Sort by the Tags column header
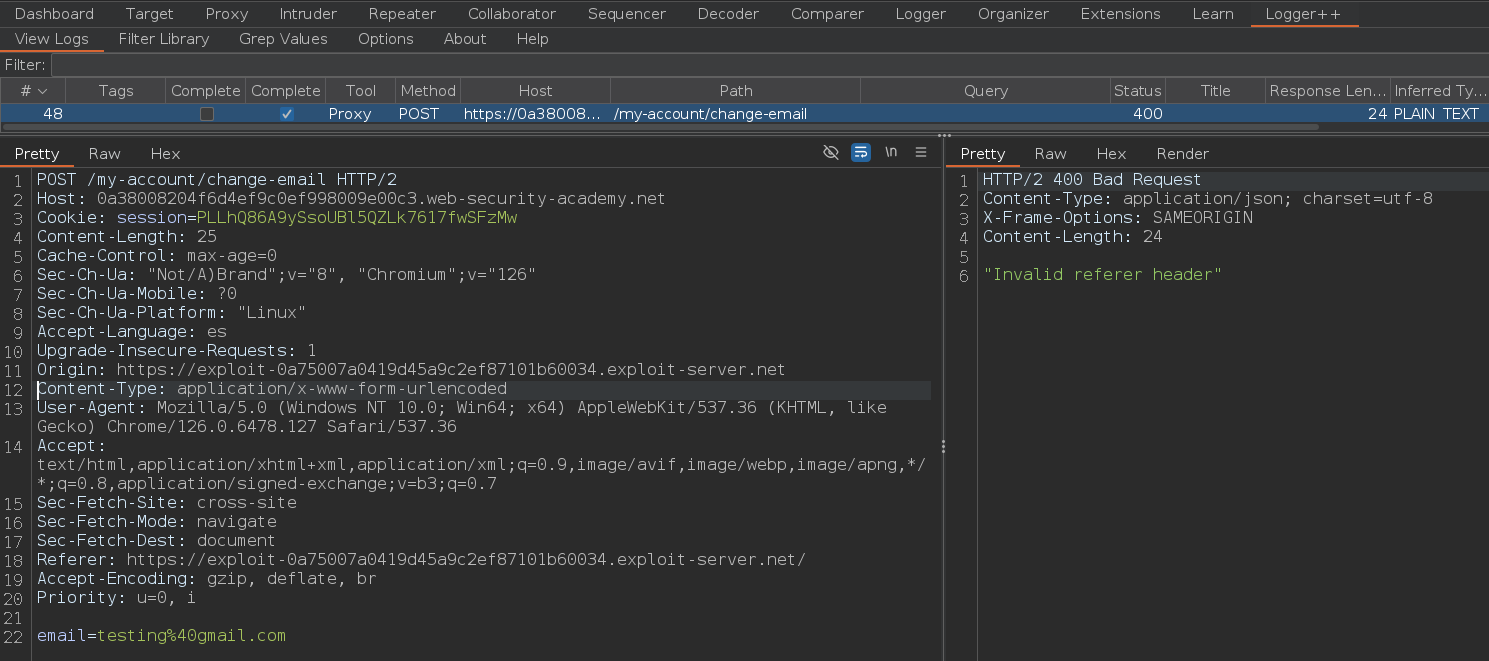 [x=116, y=91]
